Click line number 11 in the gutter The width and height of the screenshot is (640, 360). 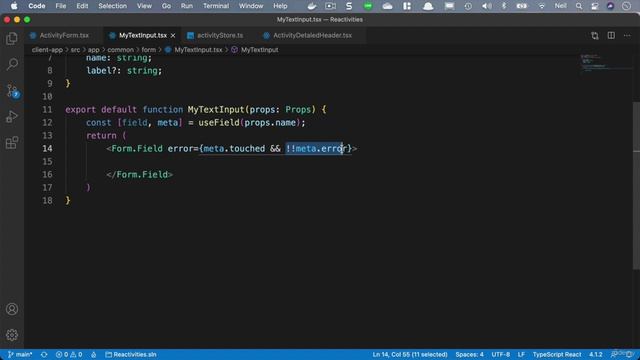coord(47,109)
